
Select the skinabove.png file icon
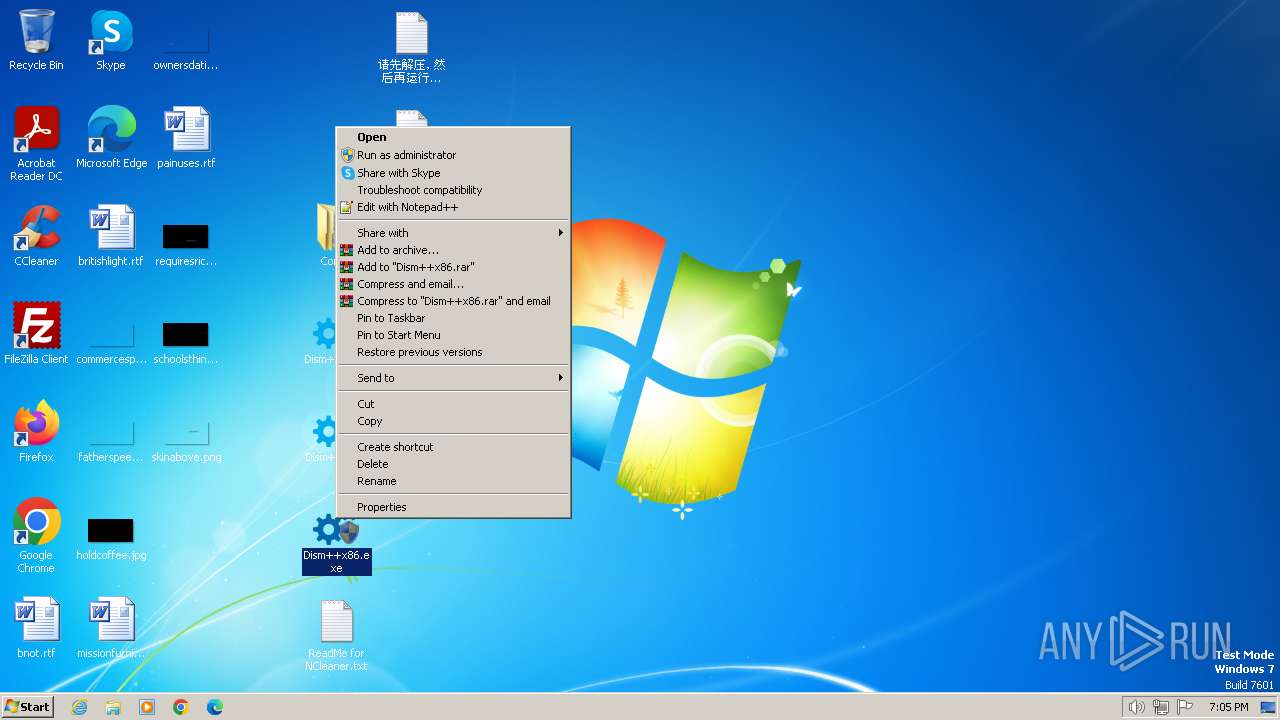pos(186,440)
